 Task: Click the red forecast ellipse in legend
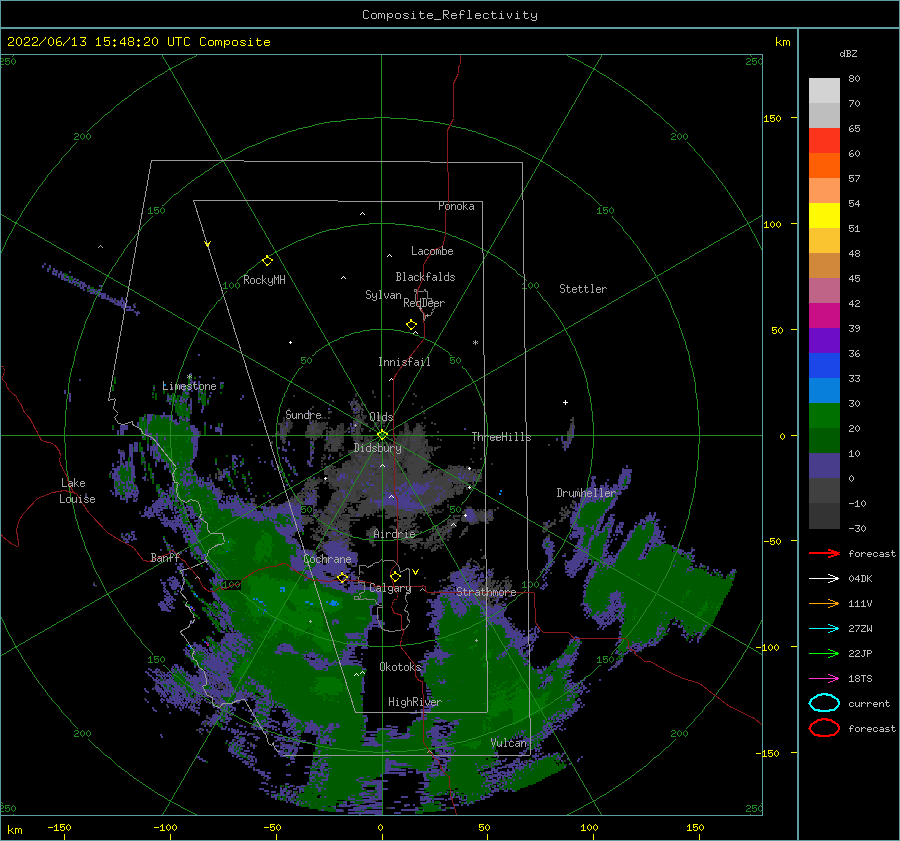[824, 728]
